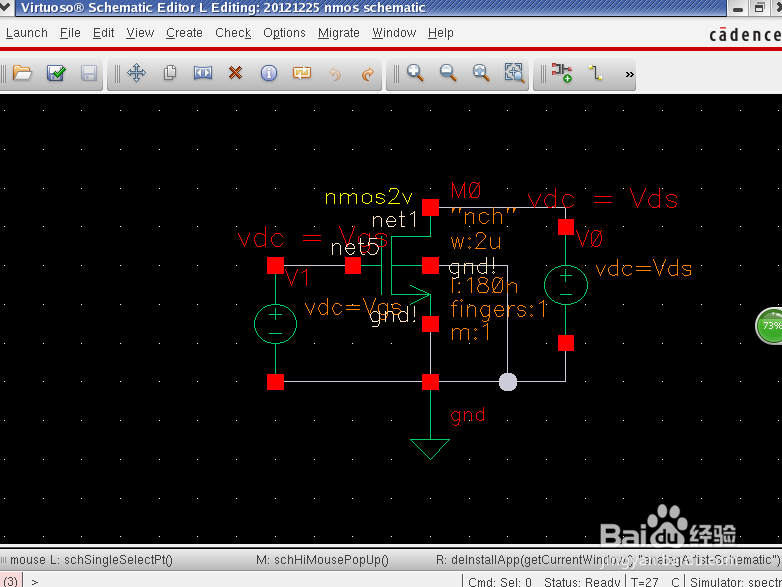Select the Copy tool icon
The height and width of the screenshot is (587, 782).
coord(170,73)
